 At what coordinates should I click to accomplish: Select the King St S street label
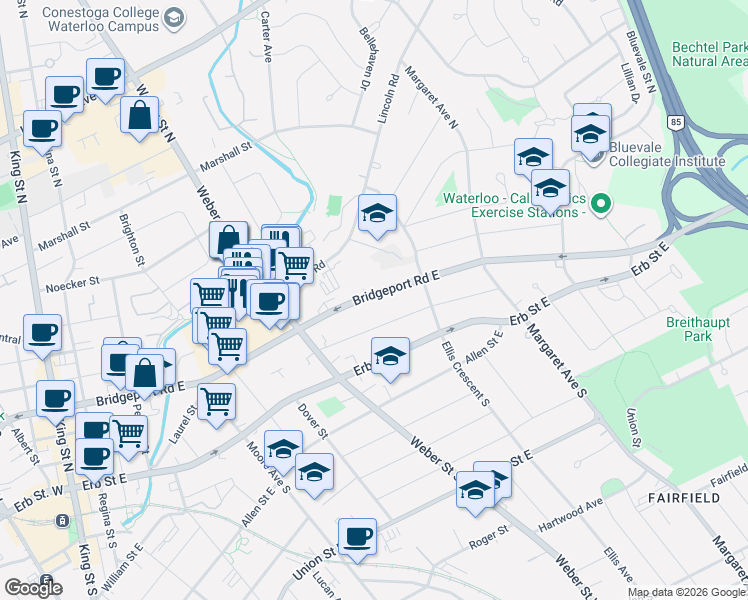pyautogui.click(x=87, y=570)
